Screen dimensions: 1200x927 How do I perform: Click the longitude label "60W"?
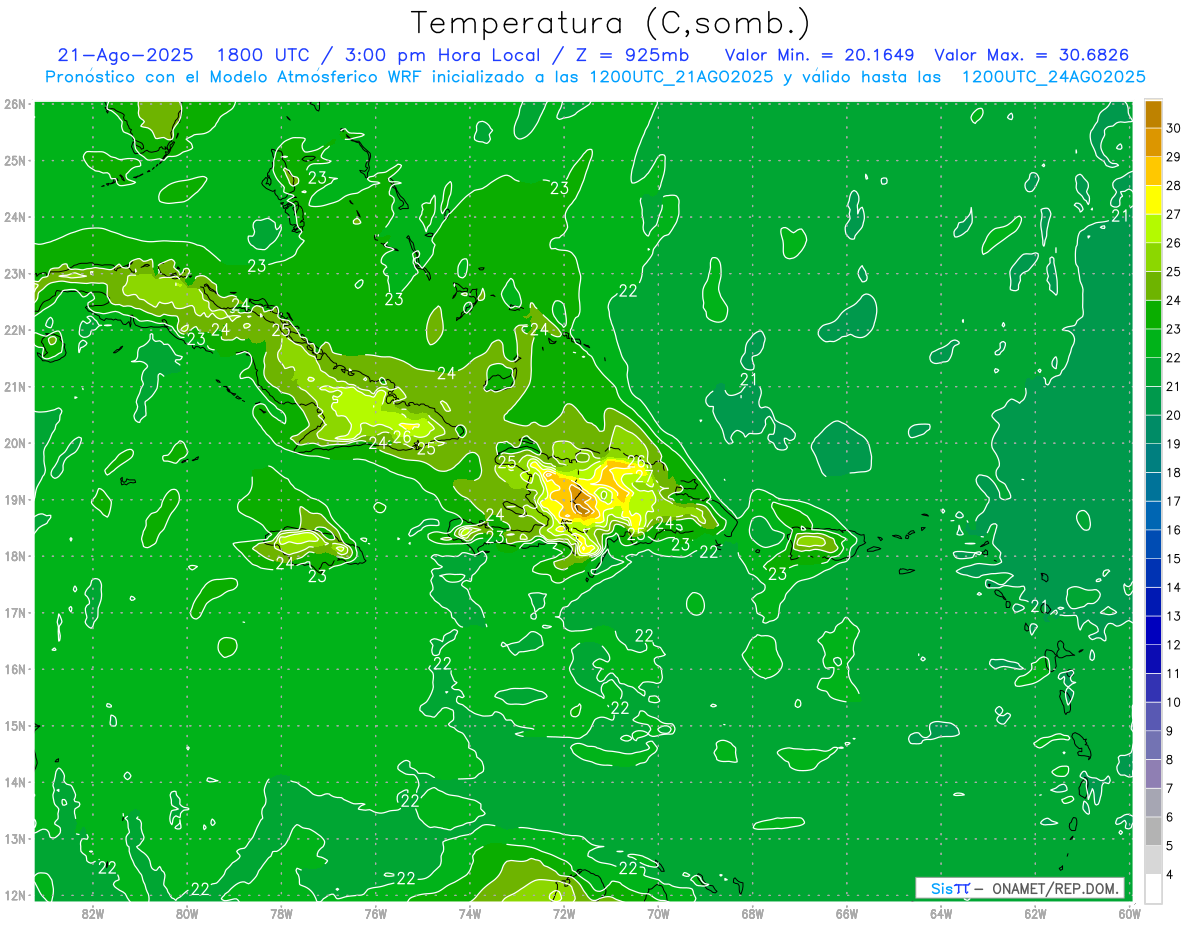pos(1129,912)
